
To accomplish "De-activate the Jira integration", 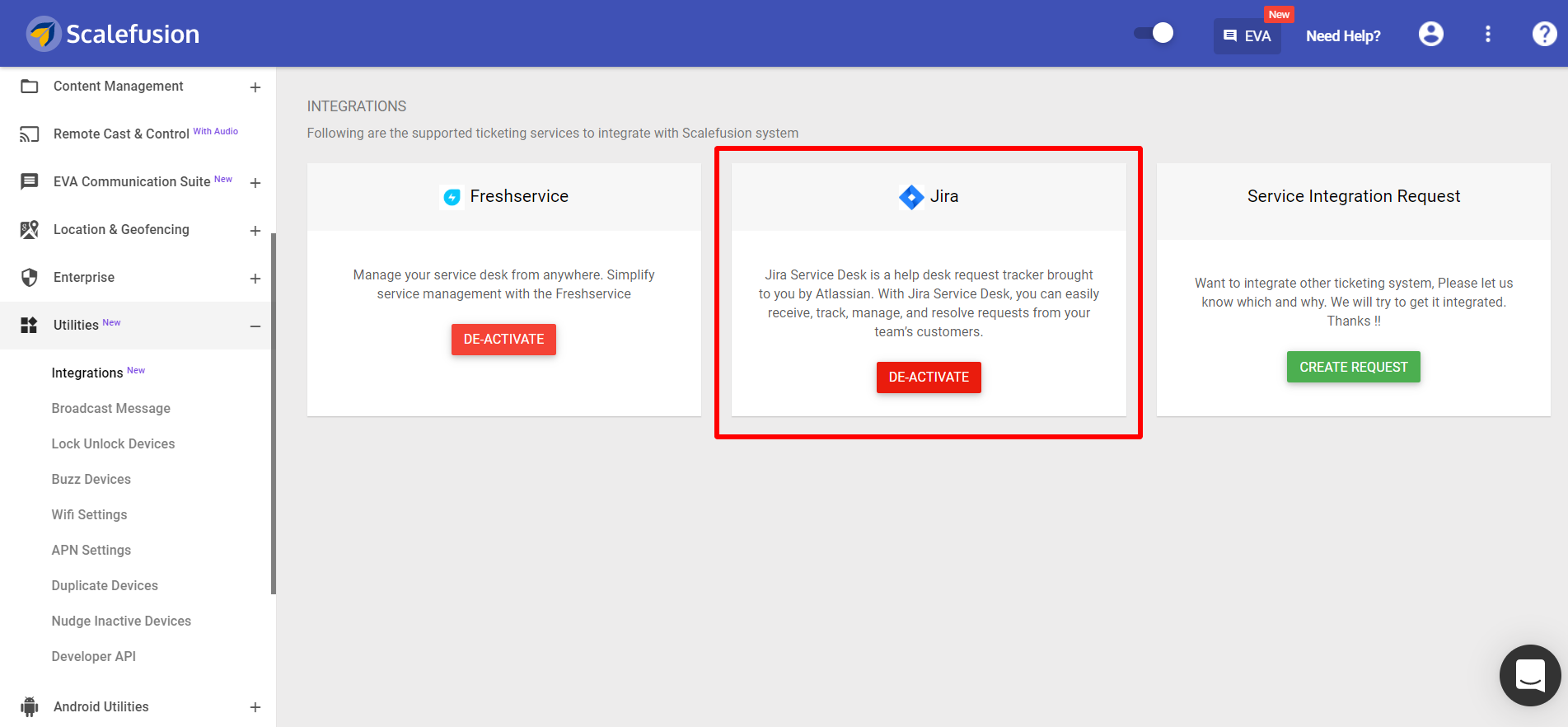I will pyautogui.click(x=929, y=378).
